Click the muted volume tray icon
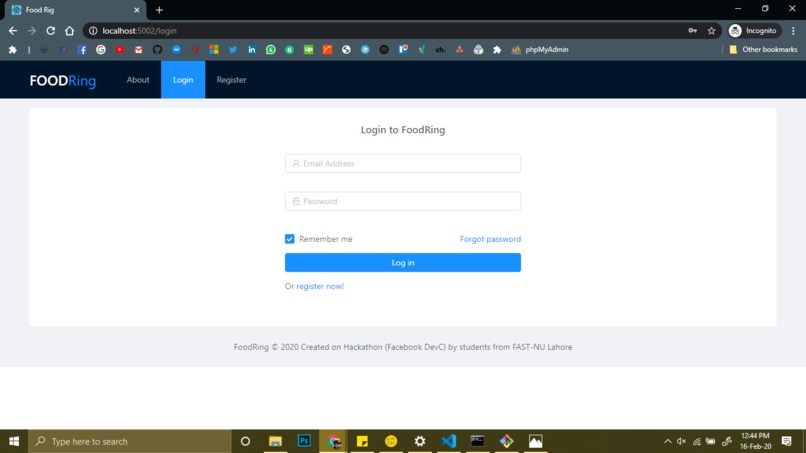 [x=682, y=441]
